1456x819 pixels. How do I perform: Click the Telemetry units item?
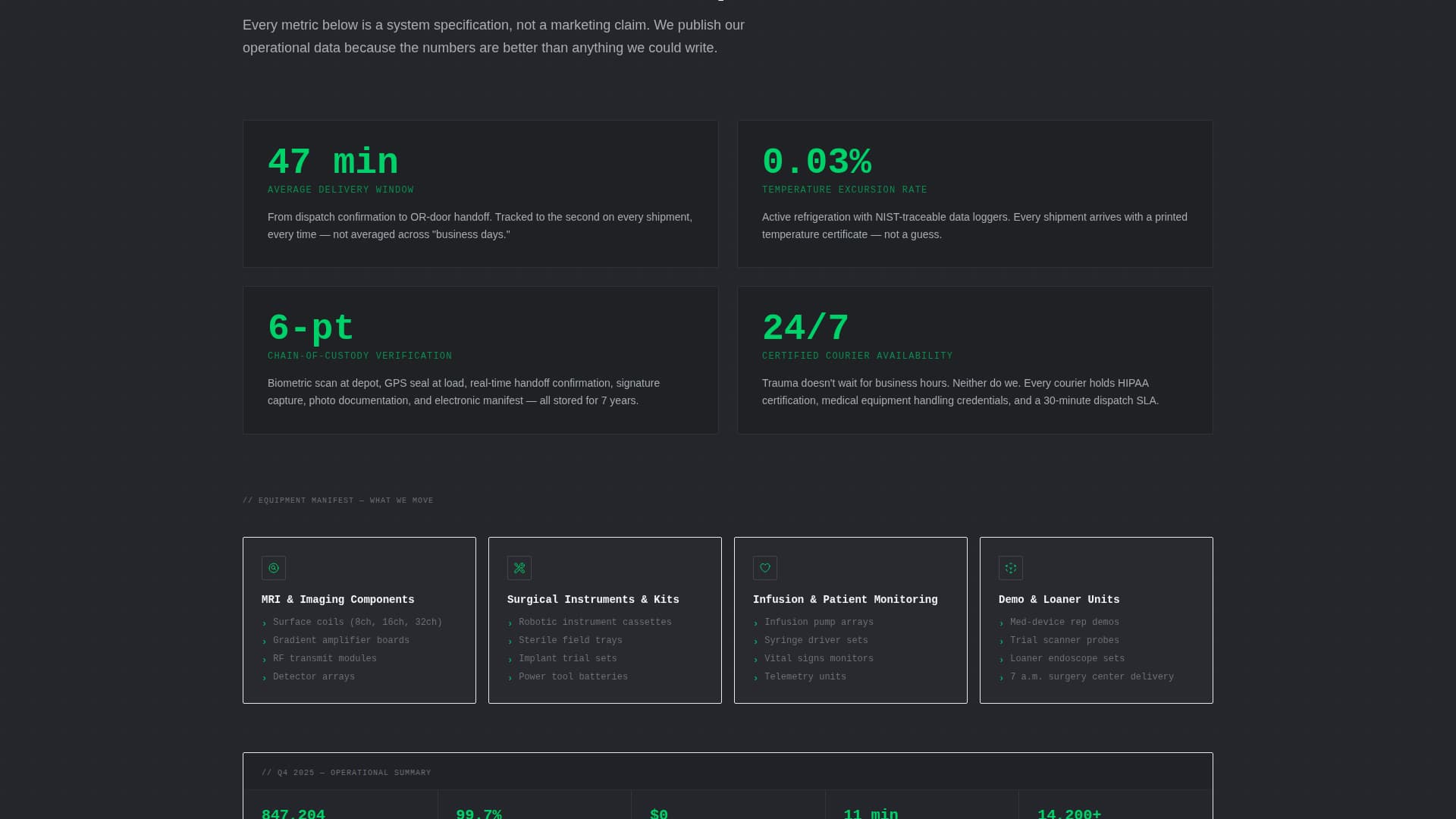pos(805,677)
